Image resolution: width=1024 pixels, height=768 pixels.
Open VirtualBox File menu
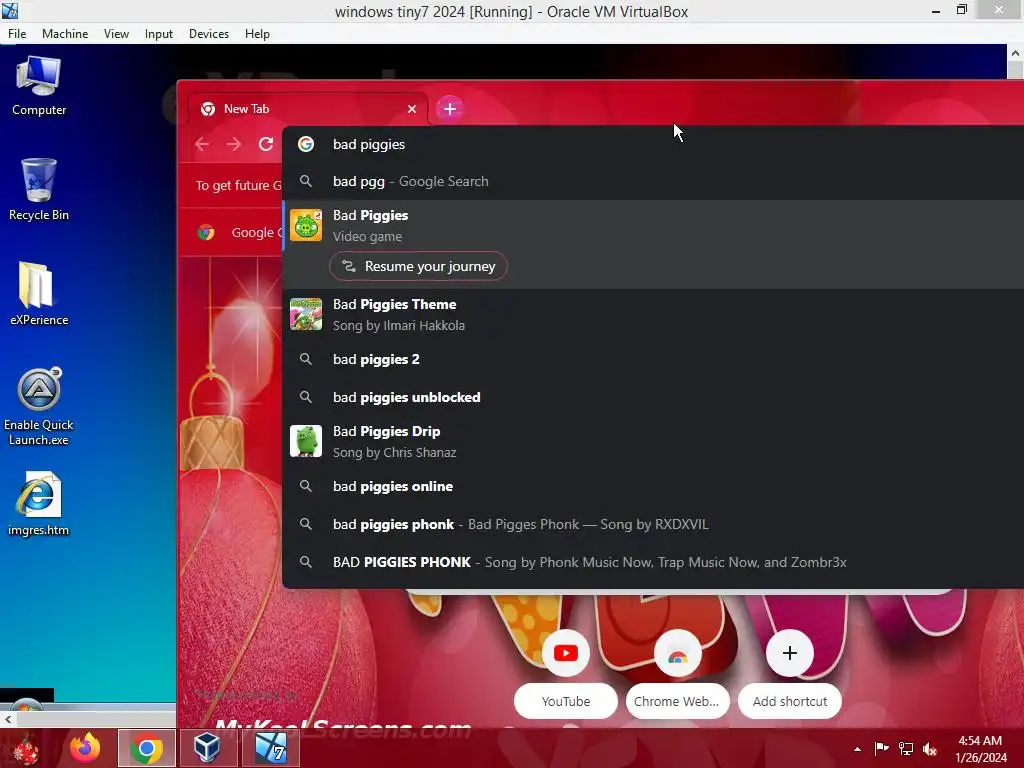17,34
